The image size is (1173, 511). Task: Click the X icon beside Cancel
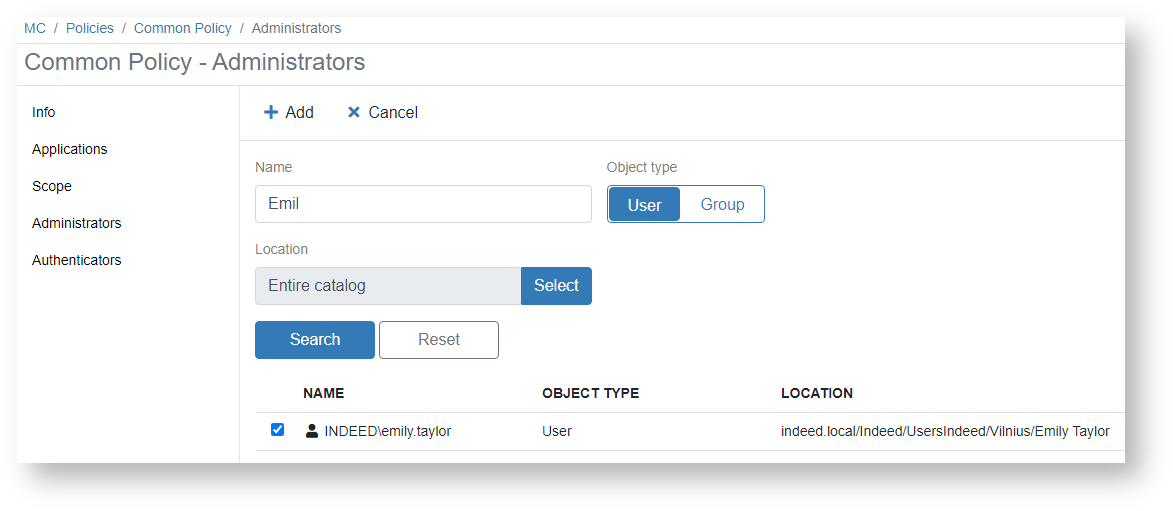pos(353,112)
